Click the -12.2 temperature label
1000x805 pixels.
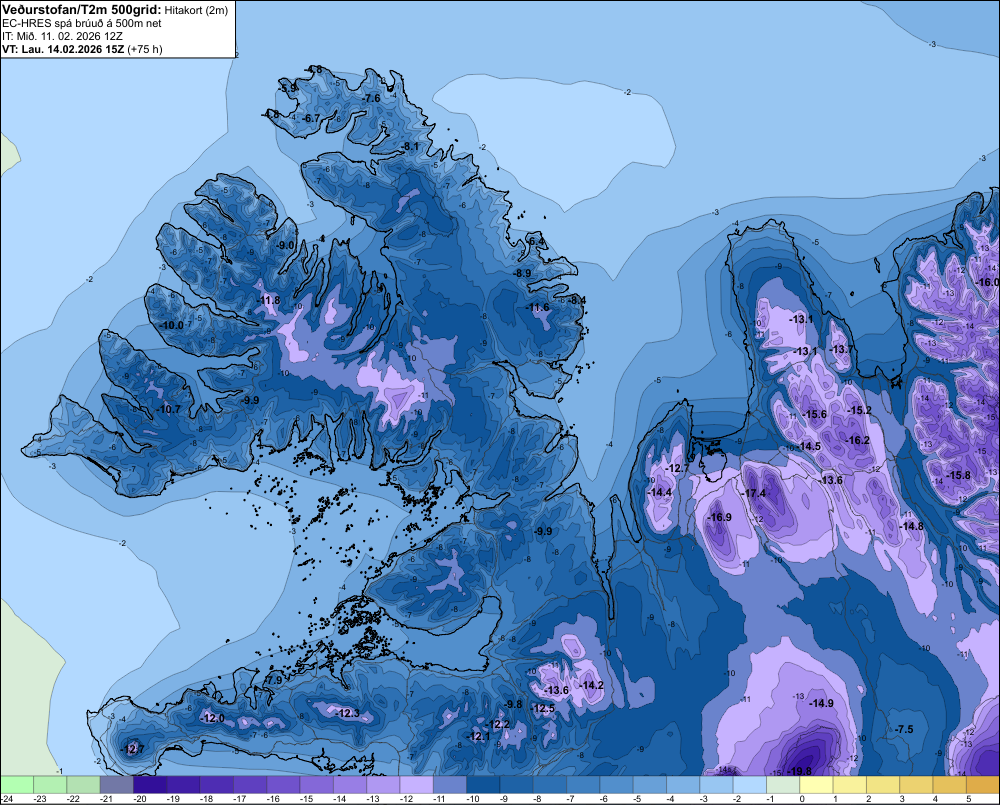(x=499, y=724)
